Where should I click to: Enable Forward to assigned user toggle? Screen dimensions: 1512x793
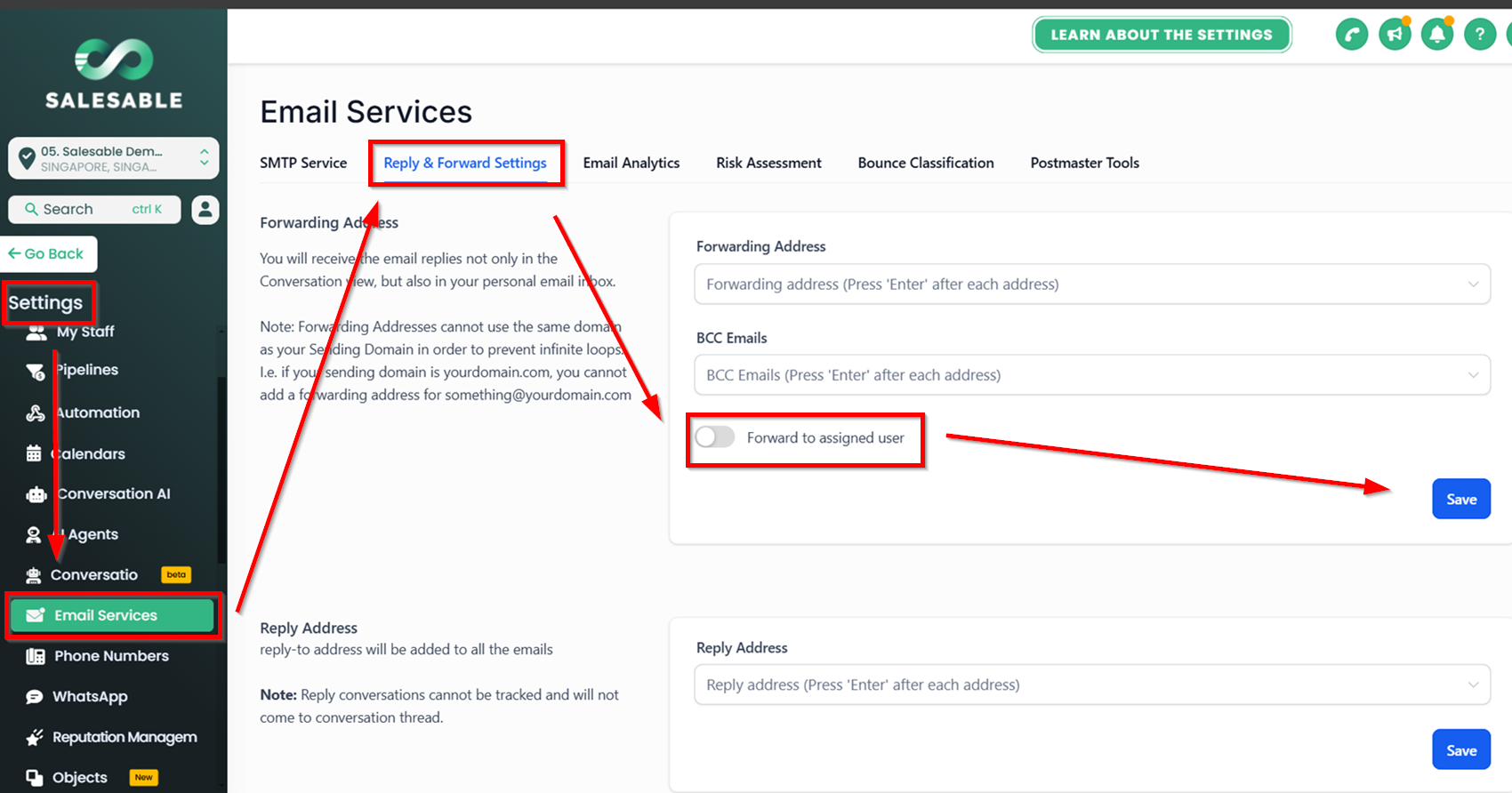click(x=715, y=437)
